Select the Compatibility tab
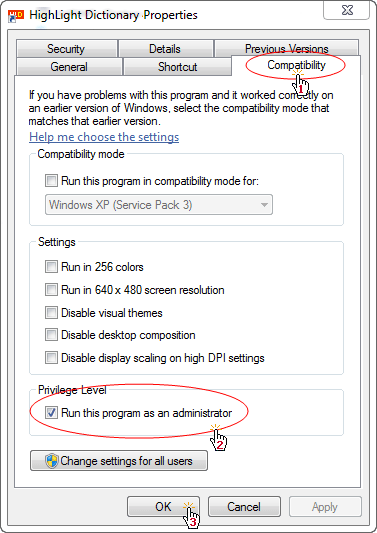This screenshot has height=533, width=377. pos(296,65)
